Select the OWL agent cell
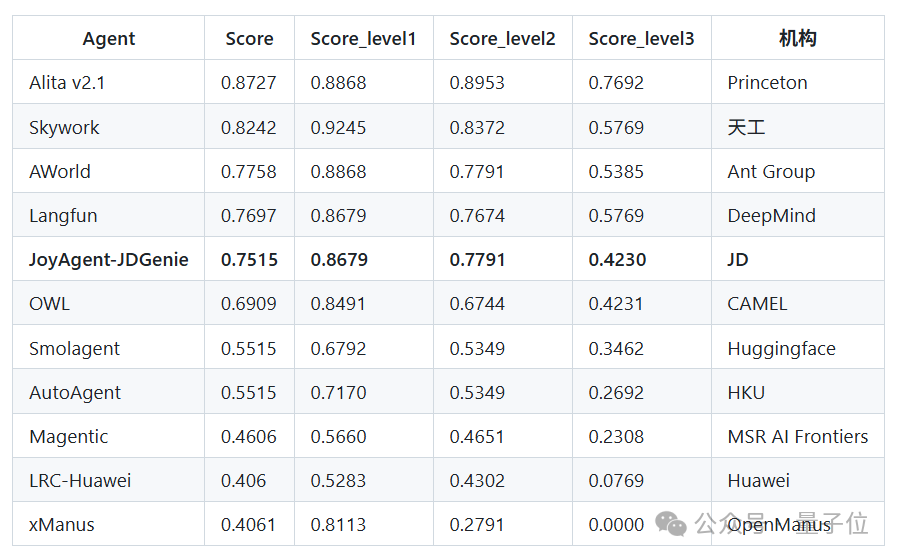 point(109,303)
